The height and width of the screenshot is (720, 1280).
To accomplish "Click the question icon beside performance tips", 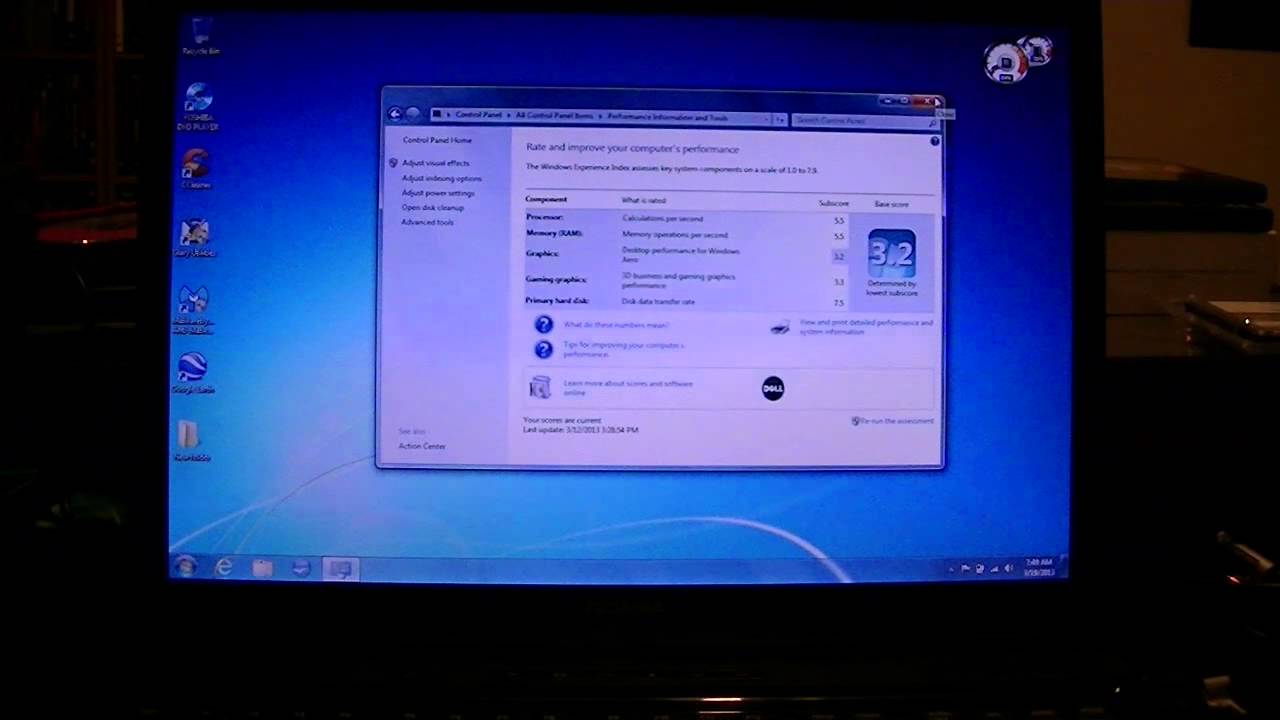I will tap(543, 349).
